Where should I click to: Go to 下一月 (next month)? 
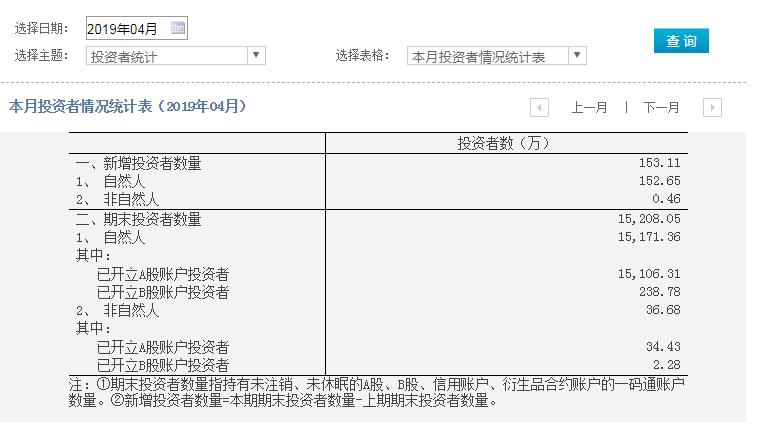point(661,107)
